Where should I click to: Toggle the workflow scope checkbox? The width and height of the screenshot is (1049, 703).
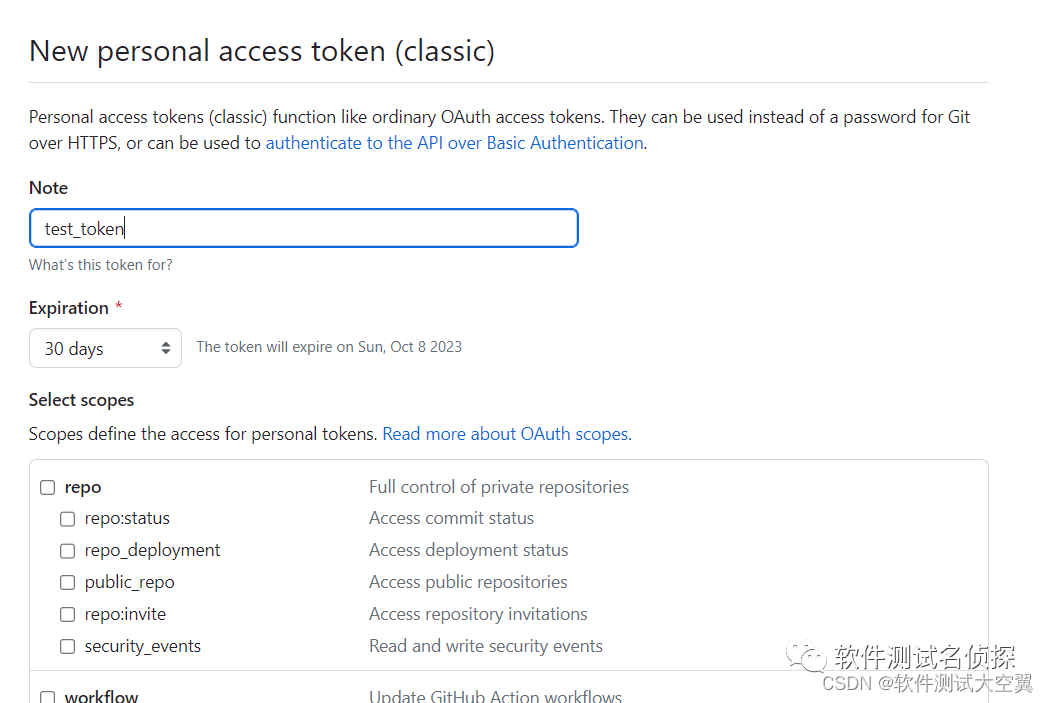pos(47,697)
